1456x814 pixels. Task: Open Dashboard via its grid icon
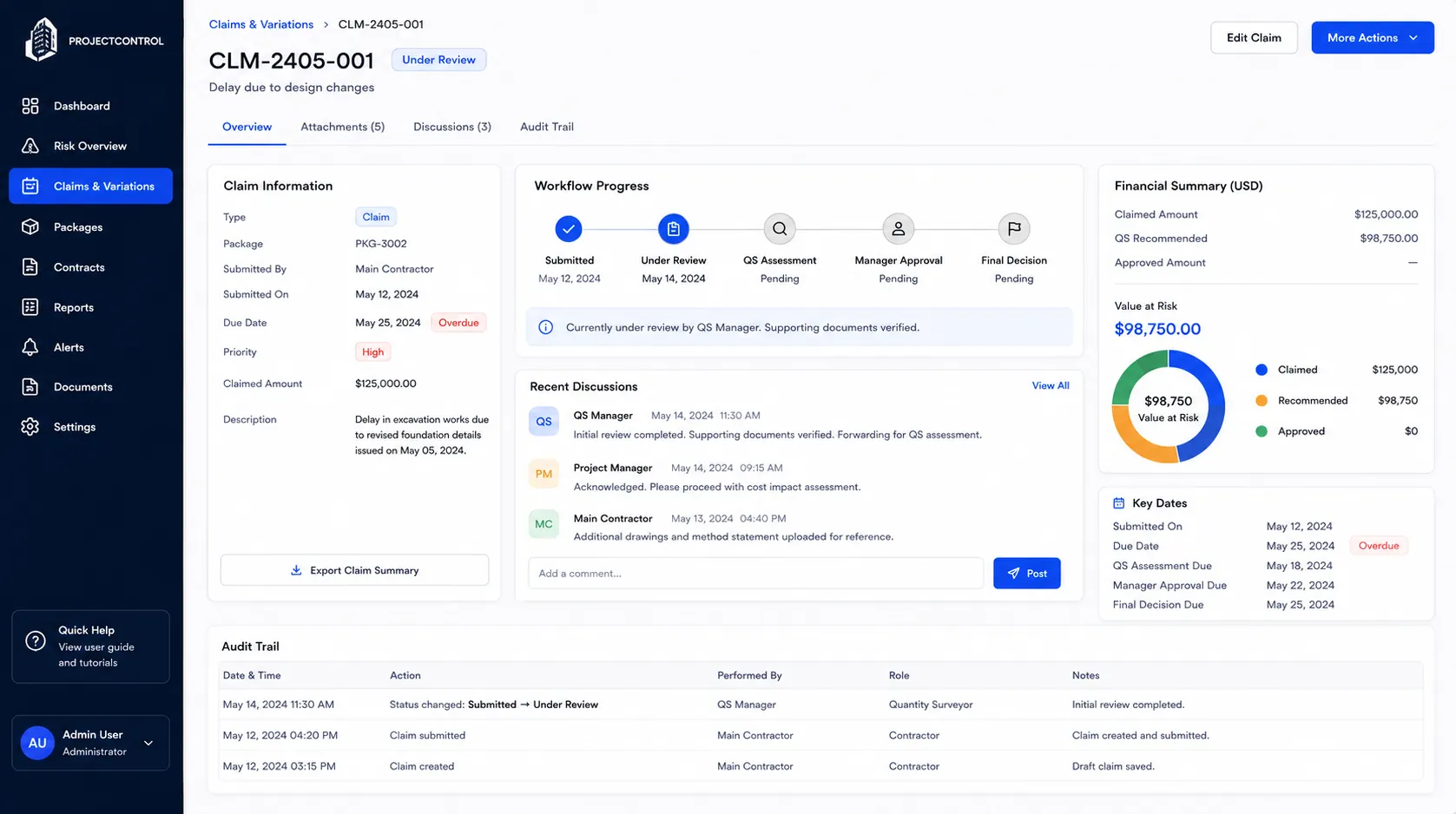pos(30,106)
